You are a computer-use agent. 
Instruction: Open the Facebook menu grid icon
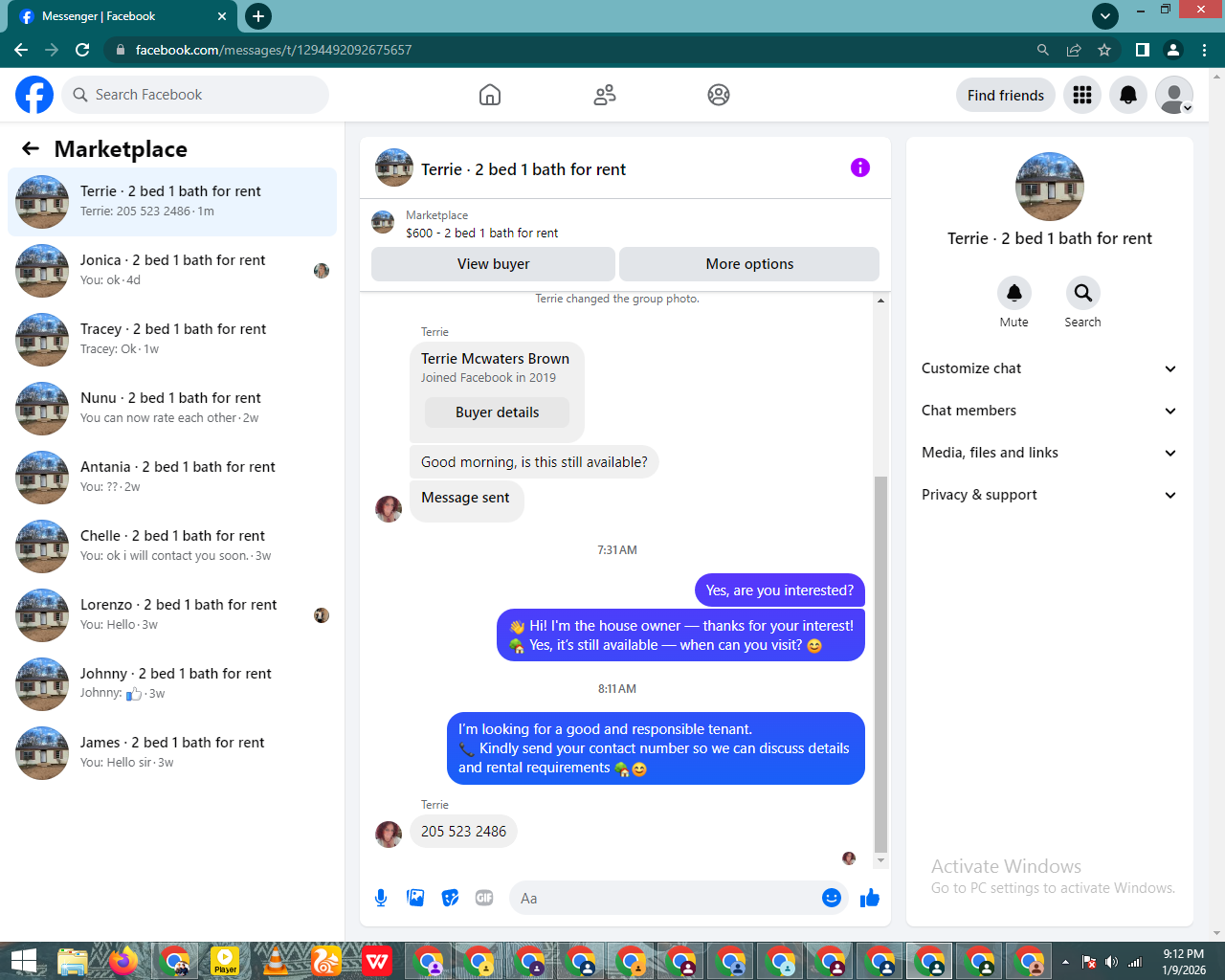pyautogui.click(x=1082, y=95)
